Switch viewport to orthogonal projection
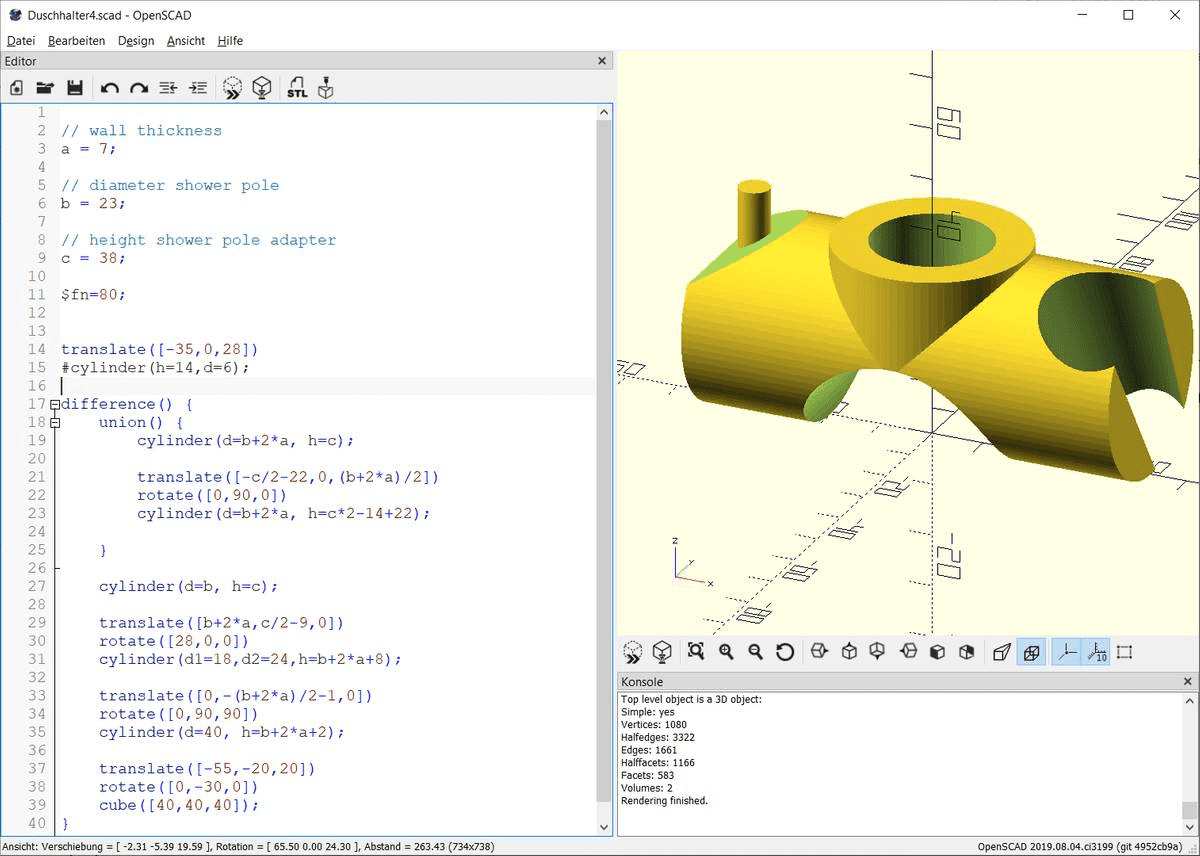Screen dimensions: 1200x856 [x=1031, y=651]
